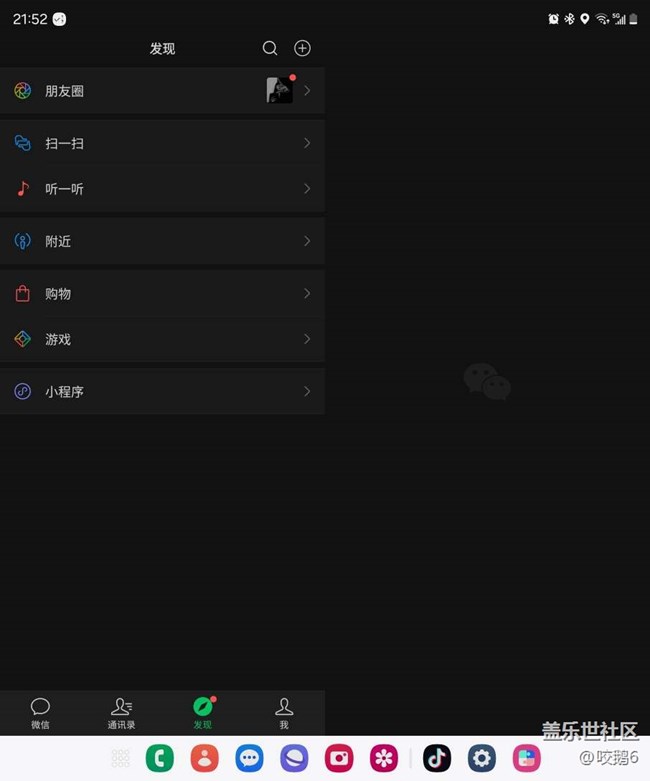The width and height of the screenshot is (650, 781).
Task: Select the 发现 discover tab
Action: (x=203, y=713)
